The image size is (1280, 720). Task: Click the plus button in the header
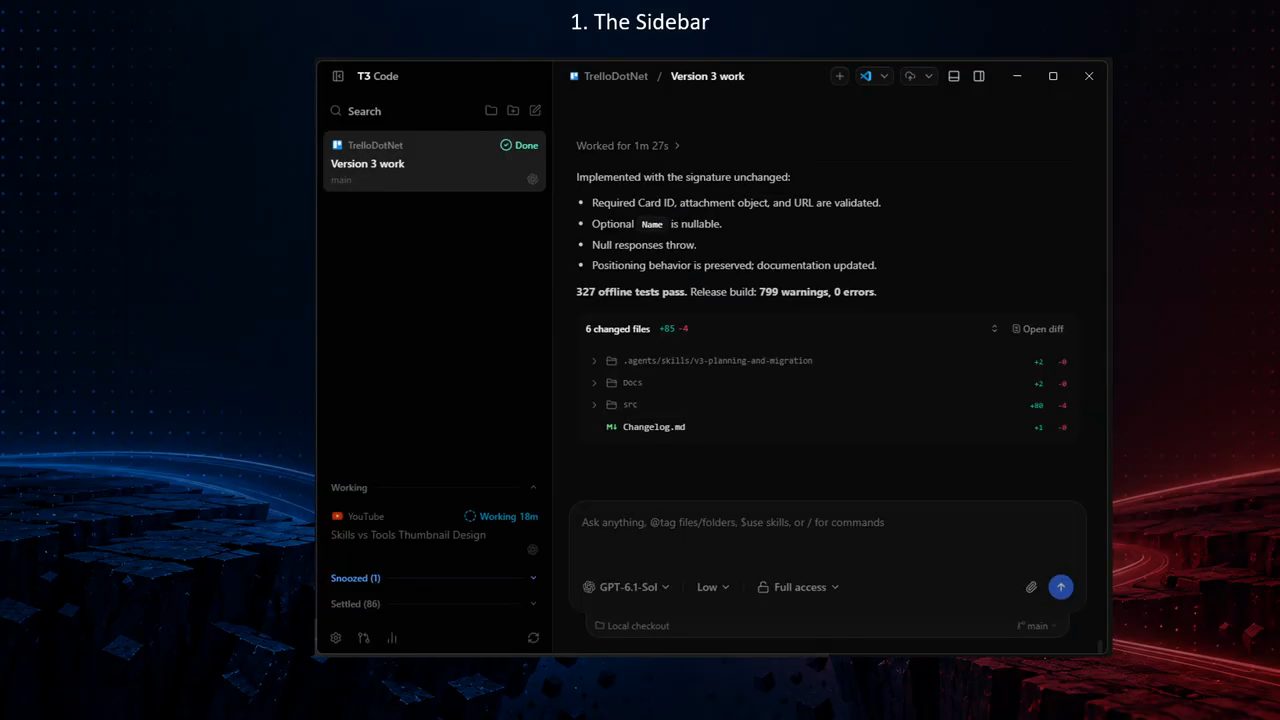840,76
